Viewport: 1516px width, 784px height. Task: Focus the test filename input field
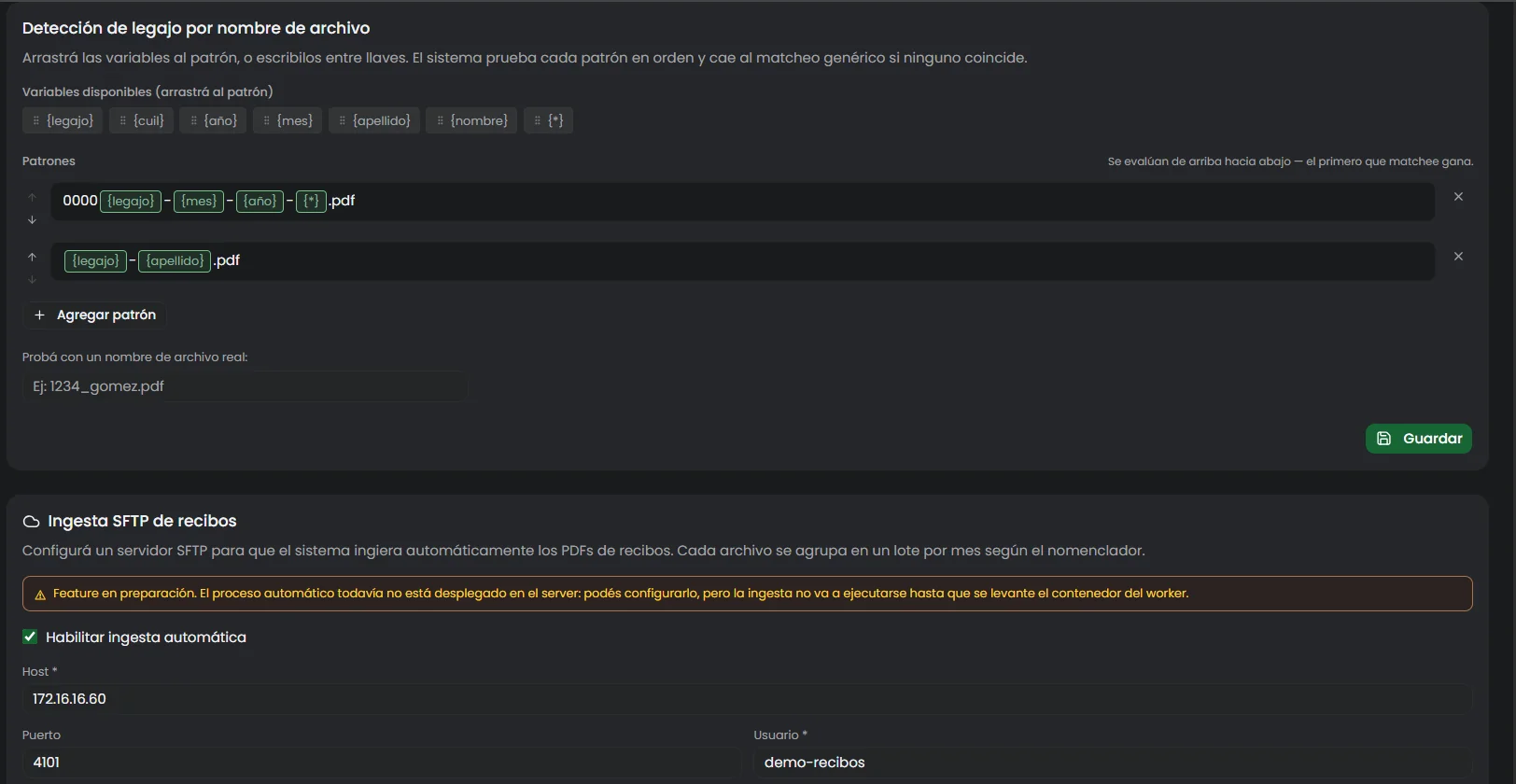[x=245, y=386]
